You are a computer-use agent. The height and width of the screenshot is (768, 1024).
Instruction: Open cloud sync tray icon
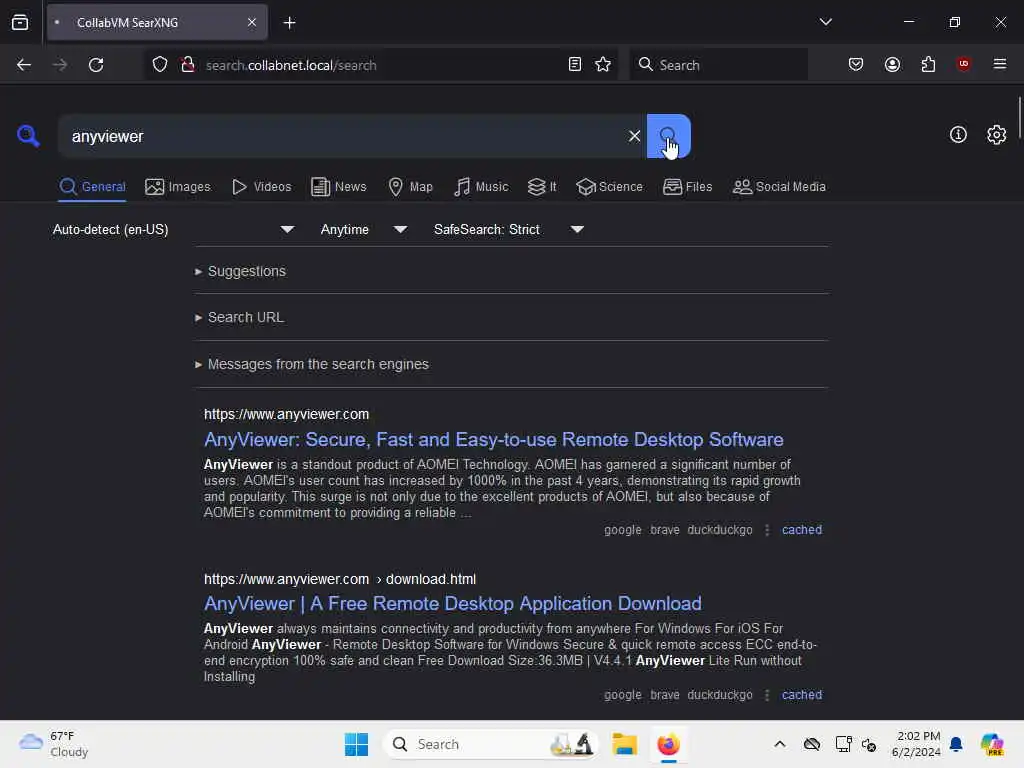pyautogui.click(x=812, y=744)
